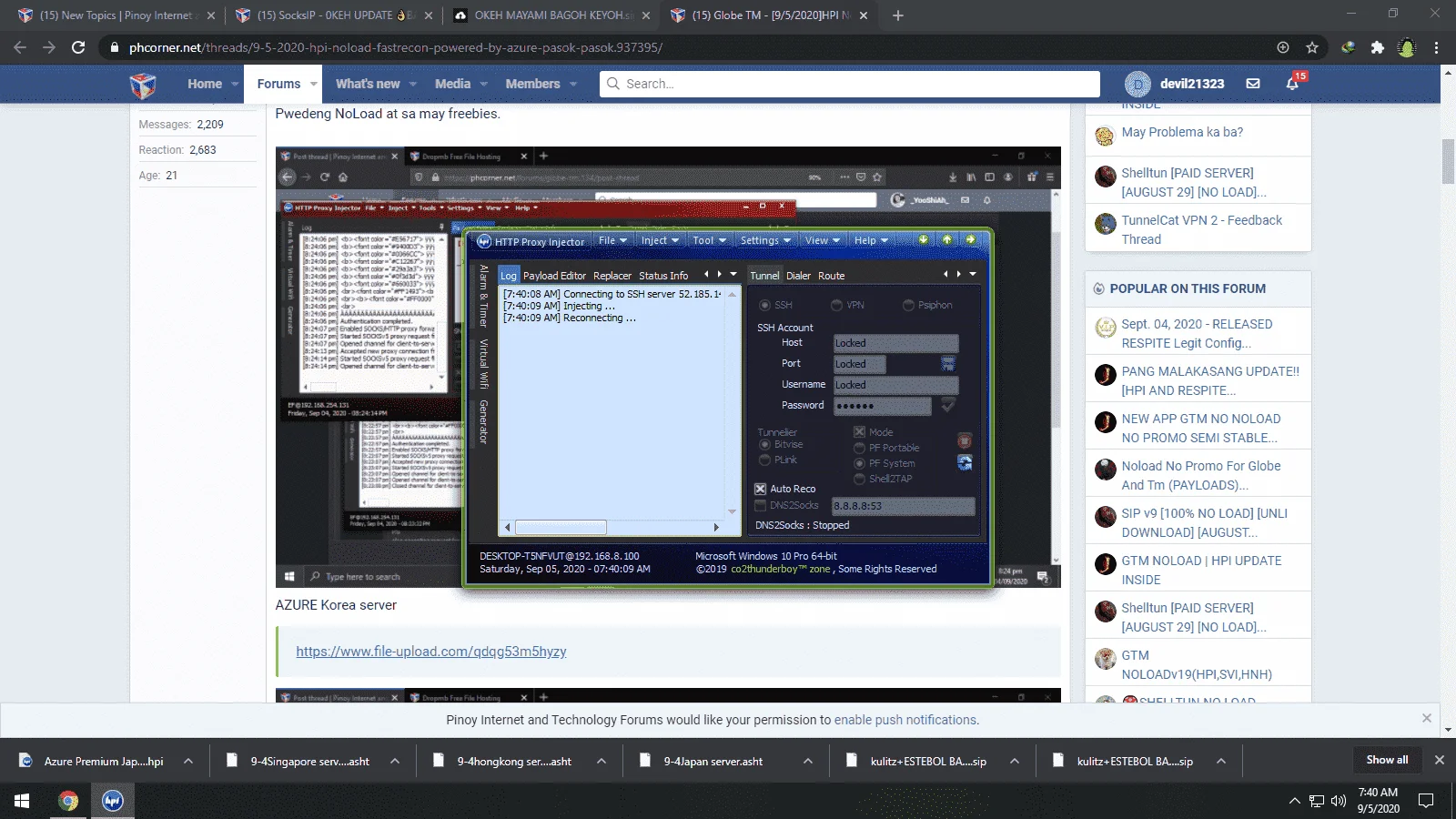Click Show all downloads button

click(x=1387, y=760)
